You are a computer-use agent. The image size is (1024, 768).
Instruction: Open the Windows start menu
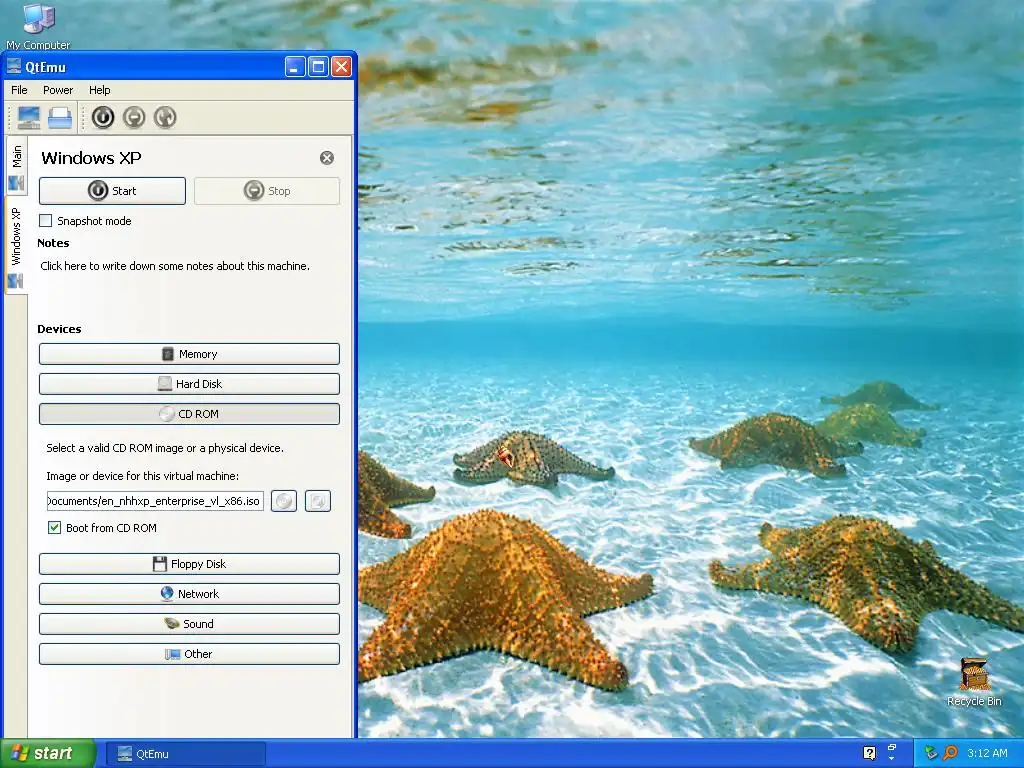pos(48,754)
